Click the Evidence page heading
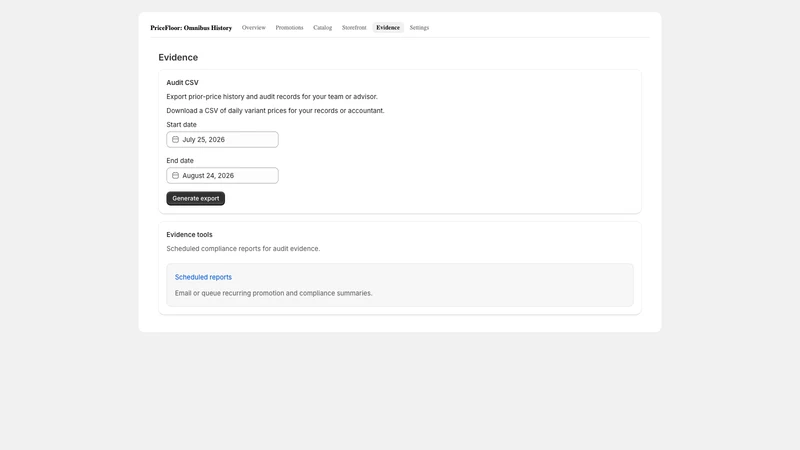The height and width of the screenshot is (450, 800). tap(178, 57)
